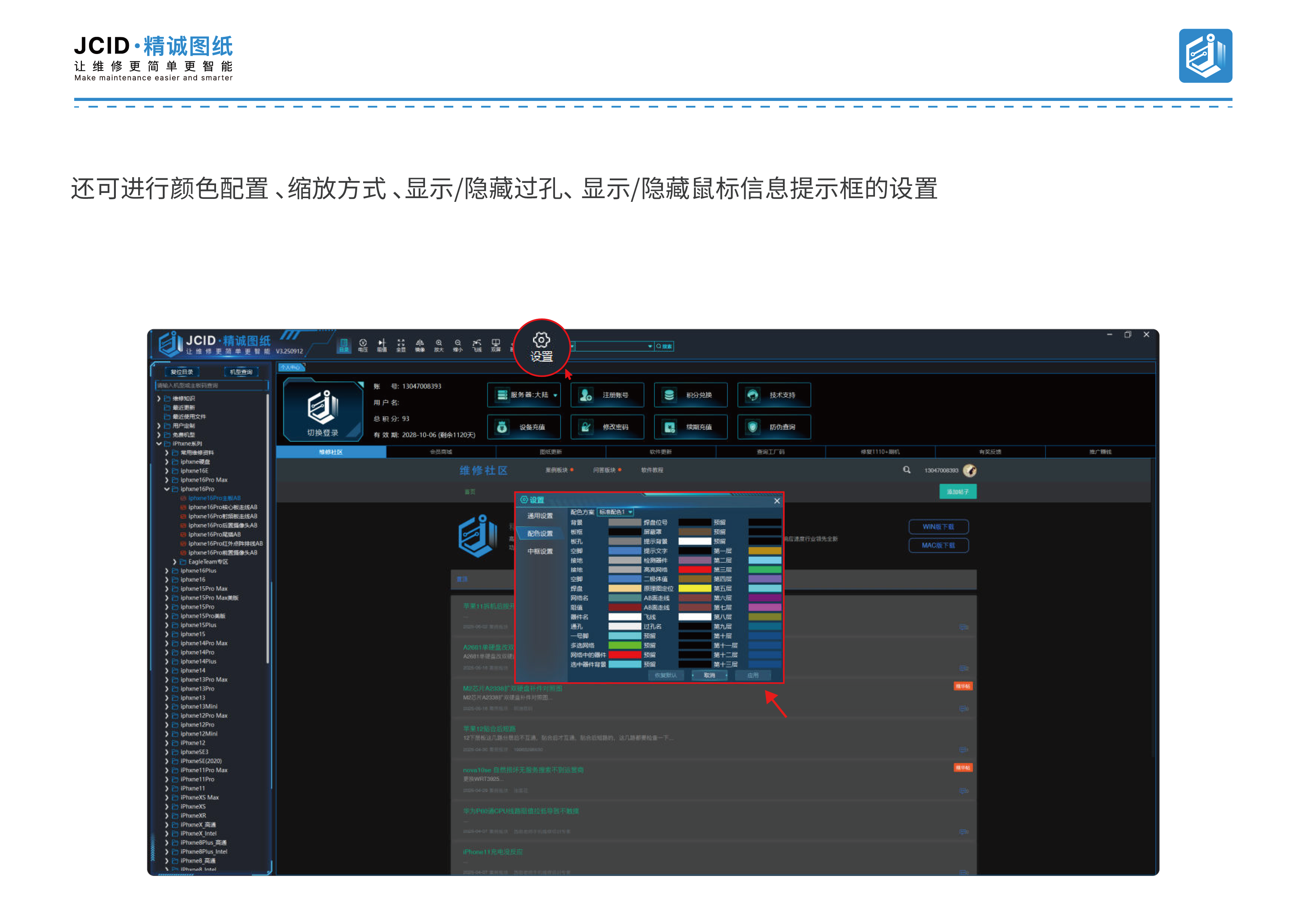Open Iphxne16Pro尾插AB file in tree
The image size is (1307, 924).
pos(214,534)
